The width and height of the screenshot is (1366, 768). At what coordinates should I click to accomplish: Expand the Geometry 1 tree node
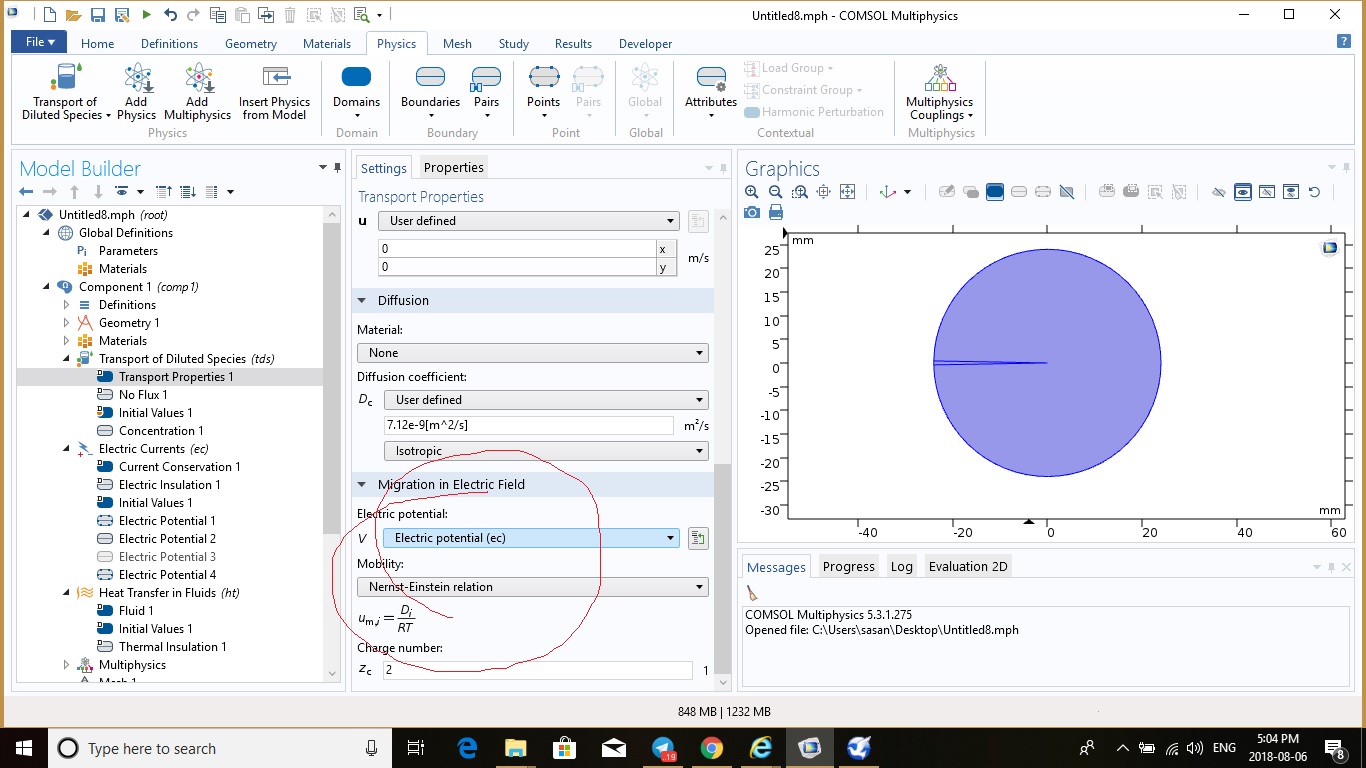click(x=67, y=323)
